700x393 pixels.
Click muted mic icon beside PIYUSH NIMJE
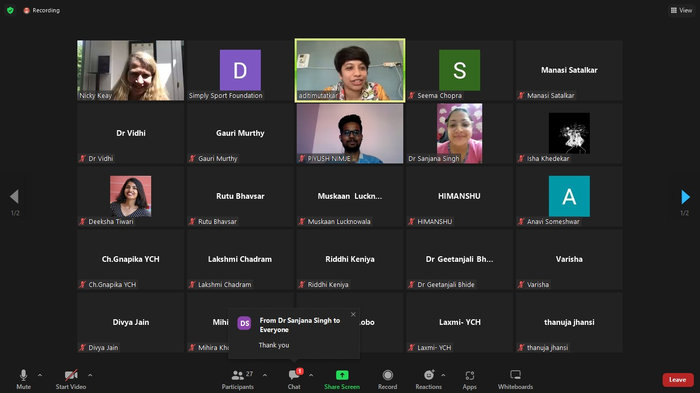pos(302,158)
